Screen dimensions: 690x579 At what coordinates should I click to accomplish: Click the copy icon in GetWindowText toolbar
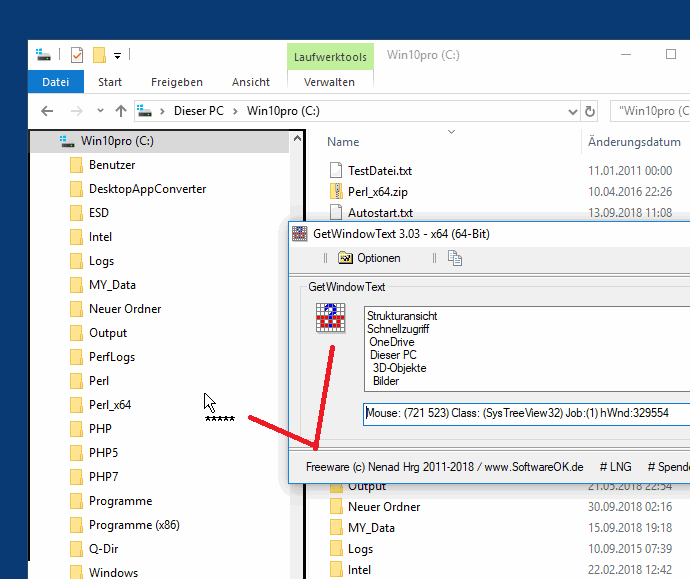point(455,258)
